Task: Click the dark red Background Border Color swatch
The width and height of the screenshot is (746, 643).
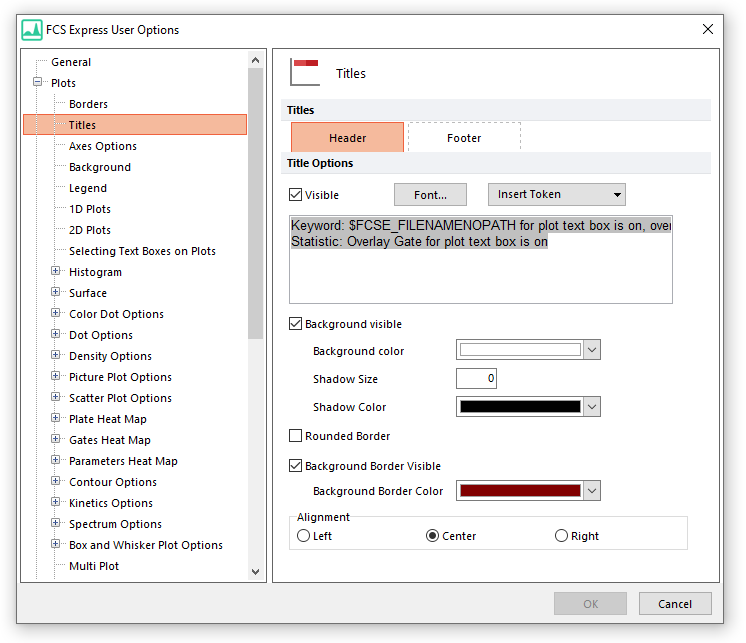Action: click(x=519, y=491)
